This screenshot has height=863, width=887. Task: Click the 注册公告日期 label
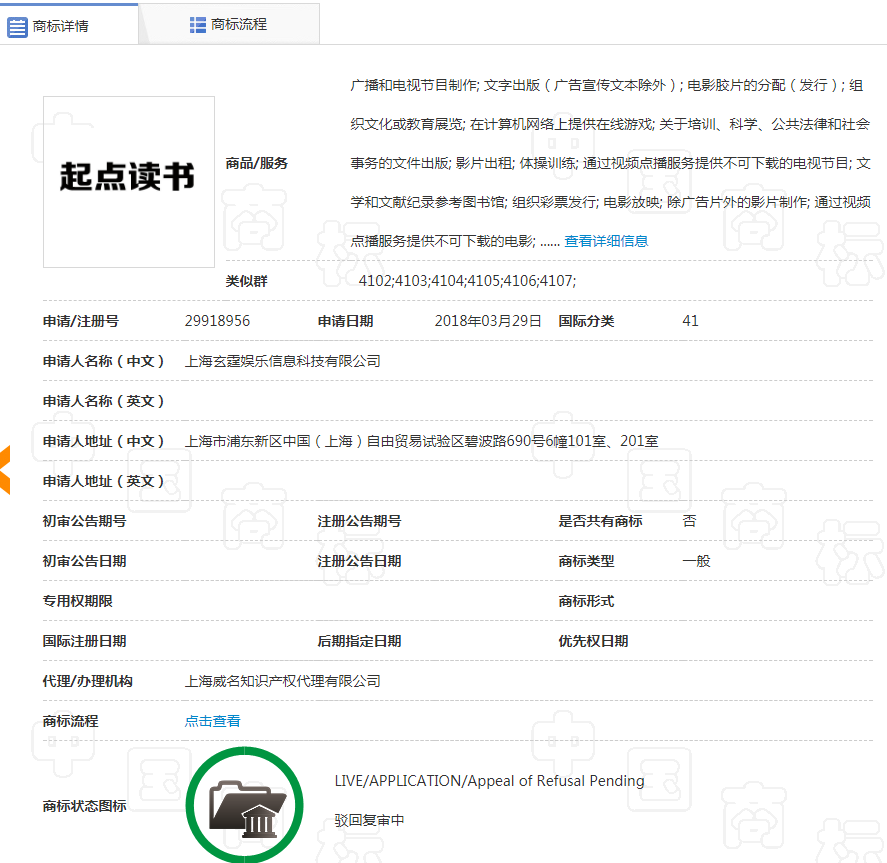point(359,561)
